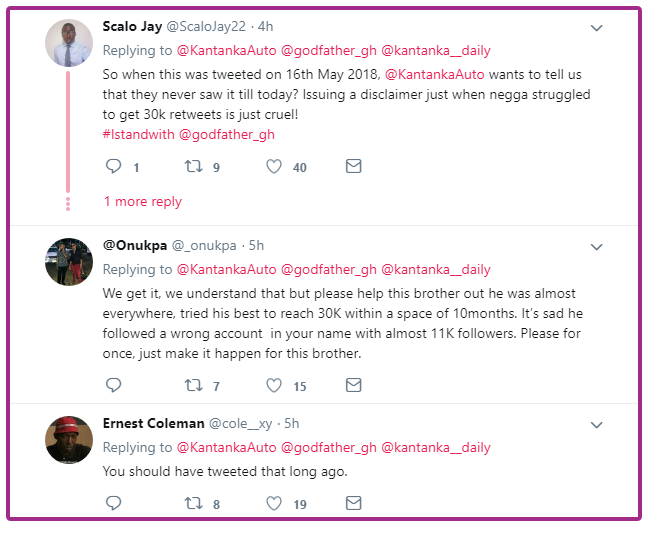Retweet @Onukpa's tweet
The height and width of the screenshot is (535, 648).
(x=193, y=385)
